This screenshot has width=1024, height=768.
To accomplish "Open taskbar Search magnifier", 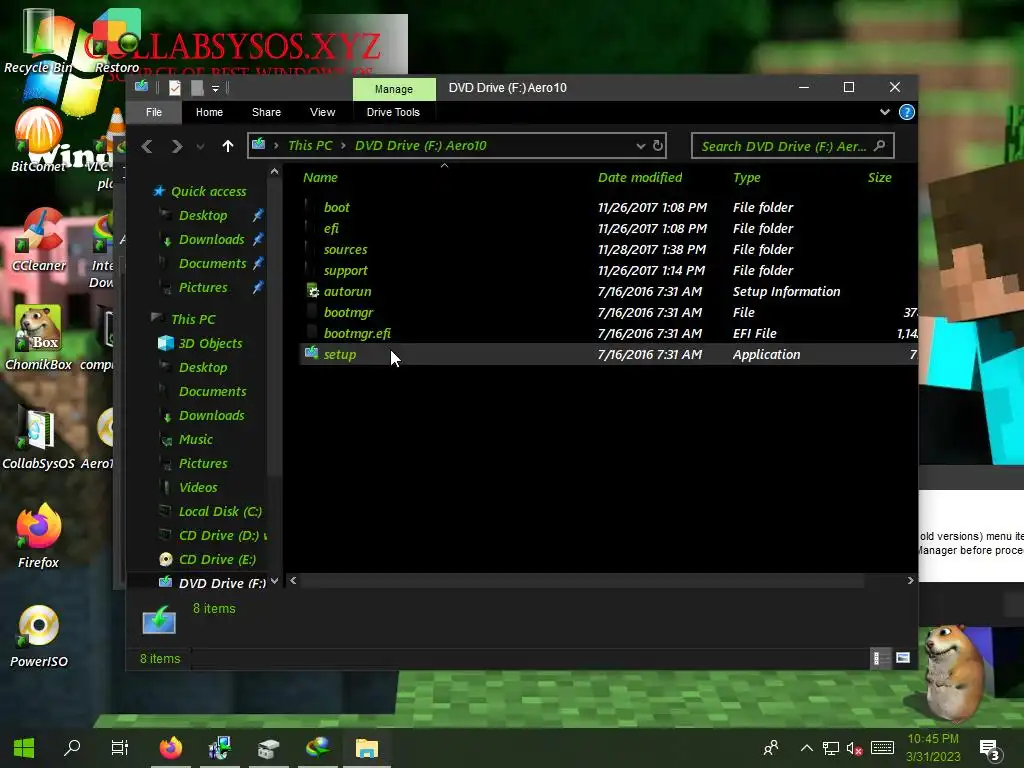I will pyautogui.click(x=72, y=748).
